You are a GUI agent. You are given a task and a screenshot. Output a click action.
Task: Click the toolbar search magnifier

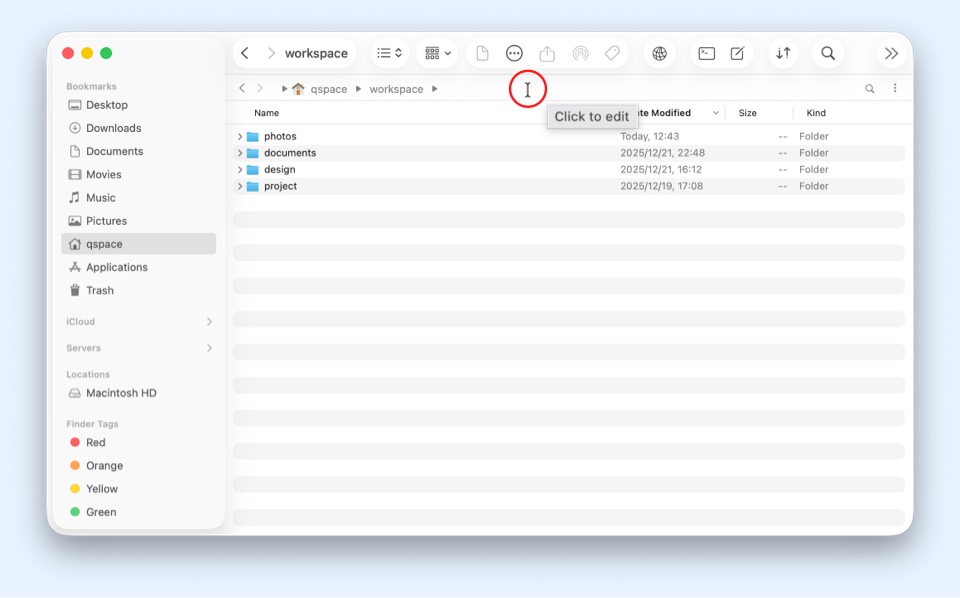[828, 54]
